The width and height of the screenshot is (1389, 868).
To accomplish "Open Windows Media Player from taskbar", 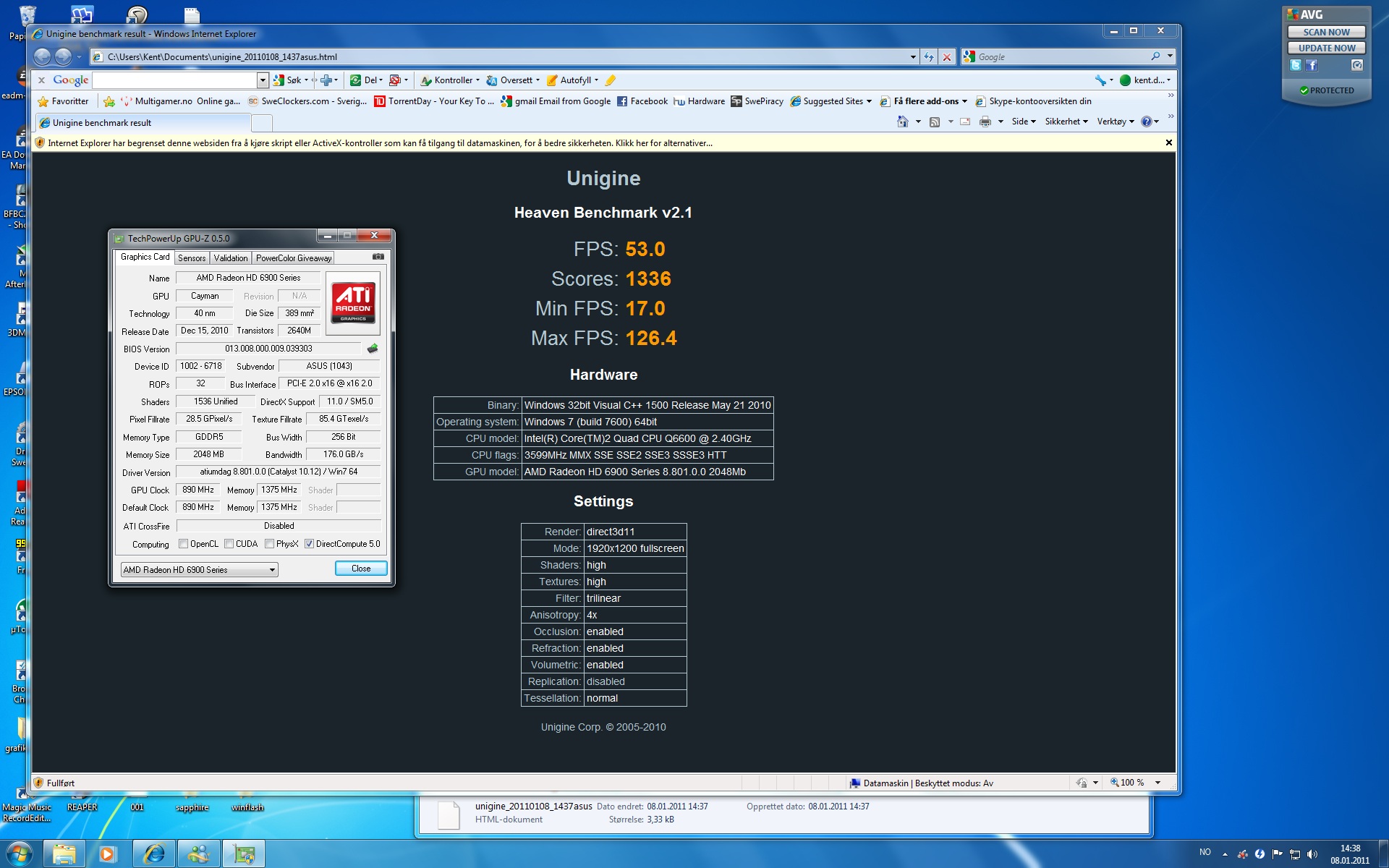I will (x=106, y=854).
